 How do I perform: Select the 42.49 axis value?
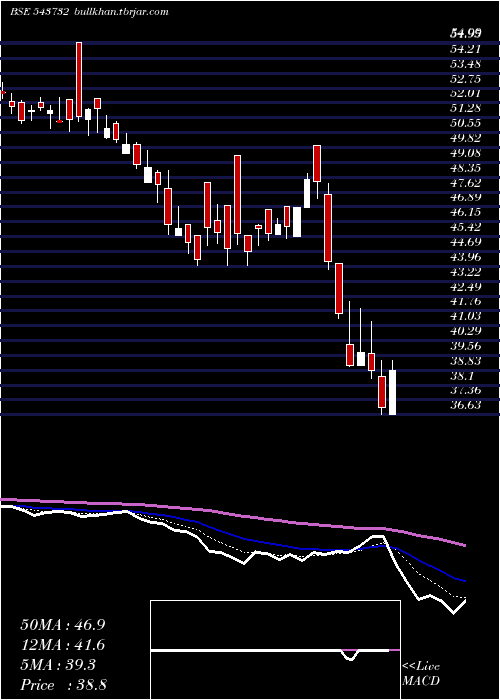tap(466, 286)
